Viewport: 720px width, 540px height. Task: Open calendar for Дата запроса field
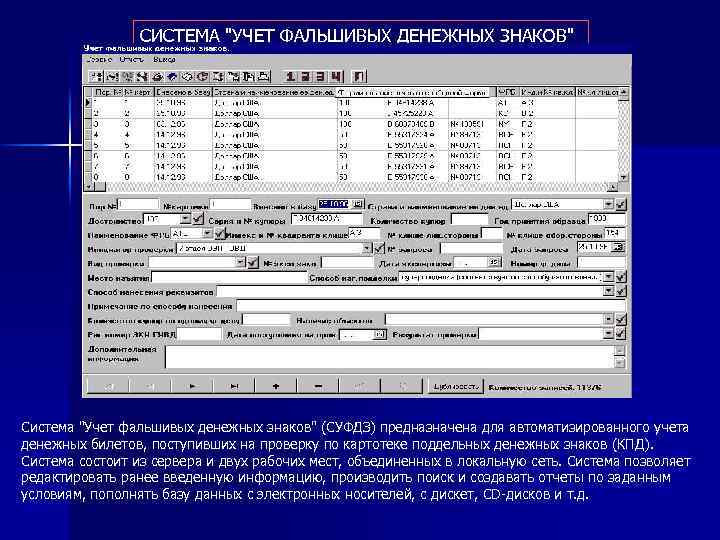[x=618, y=248]
